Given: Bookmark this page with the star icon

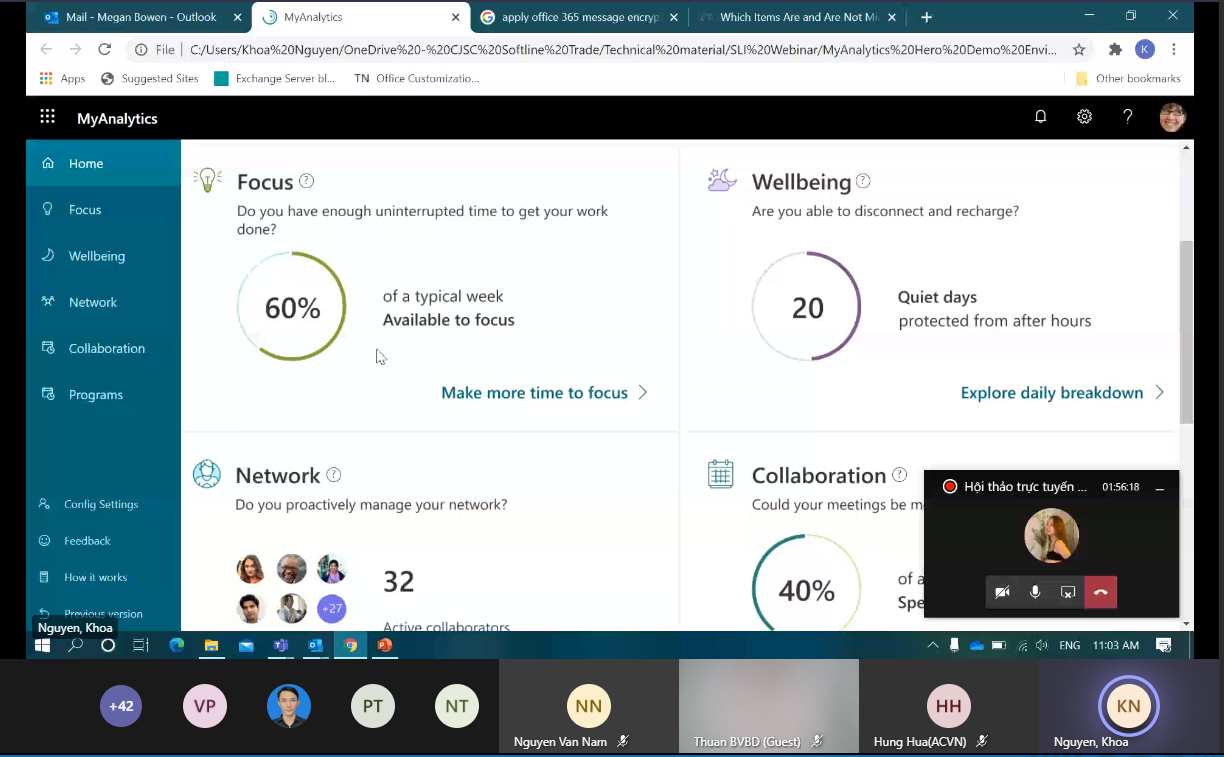Looking at the screenshot, I should coord(1079,49).
